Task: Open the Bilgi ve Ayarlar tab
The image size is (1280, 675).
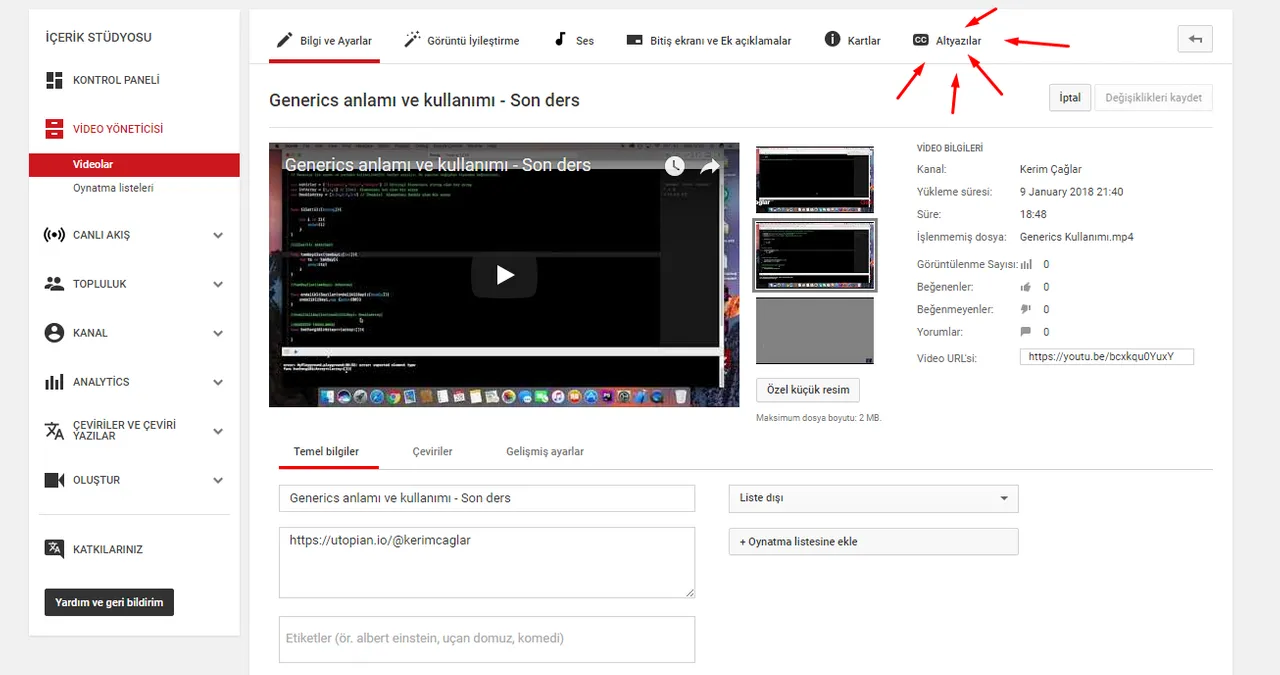Action: point(324,41)
